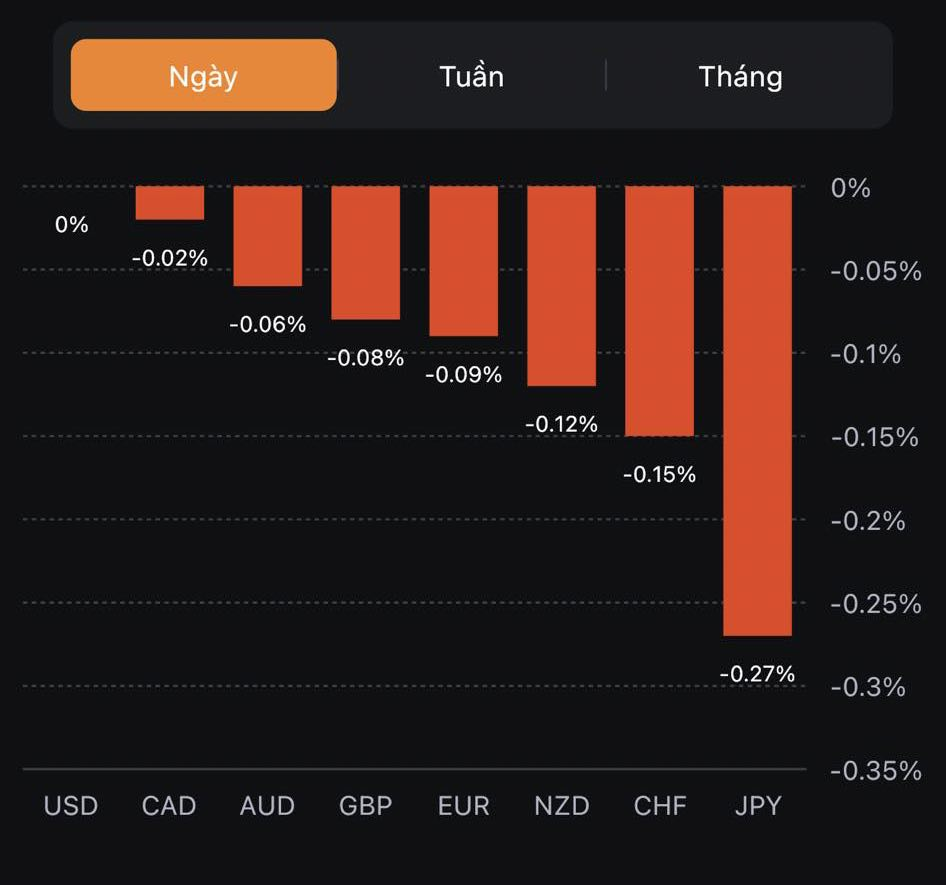Click the -0.12% value label
This screenshot has width=946, height=885.
(561, 425)
